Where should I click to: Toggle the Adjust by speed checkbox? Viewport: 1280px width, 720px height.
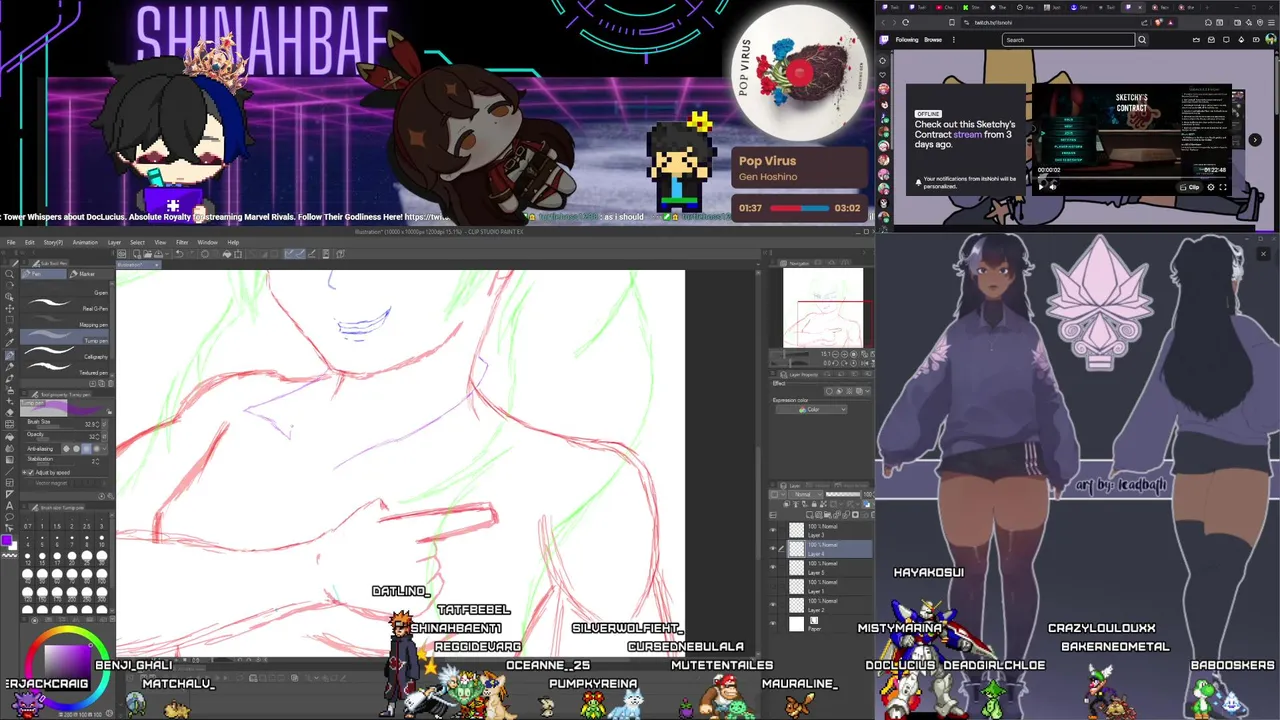pos(30,473)
